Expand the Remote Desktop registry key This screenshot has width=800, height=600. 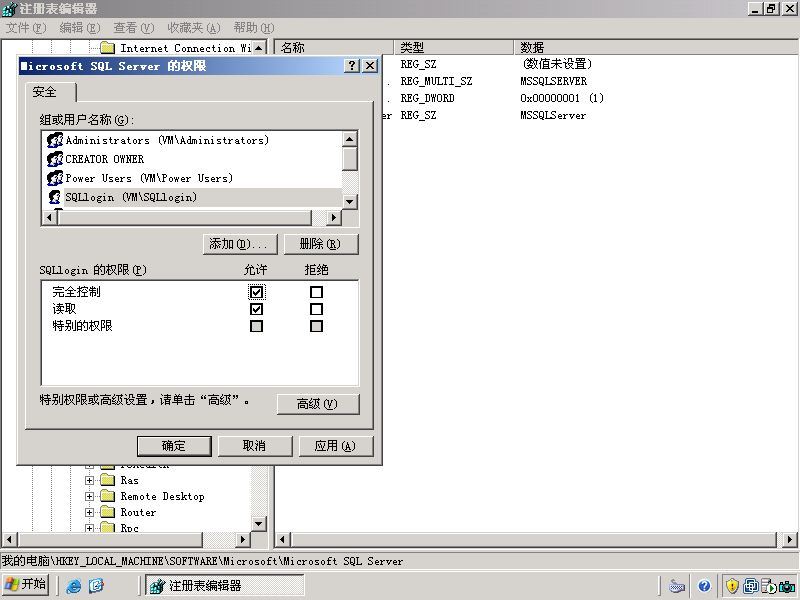(x=89, y=496)
